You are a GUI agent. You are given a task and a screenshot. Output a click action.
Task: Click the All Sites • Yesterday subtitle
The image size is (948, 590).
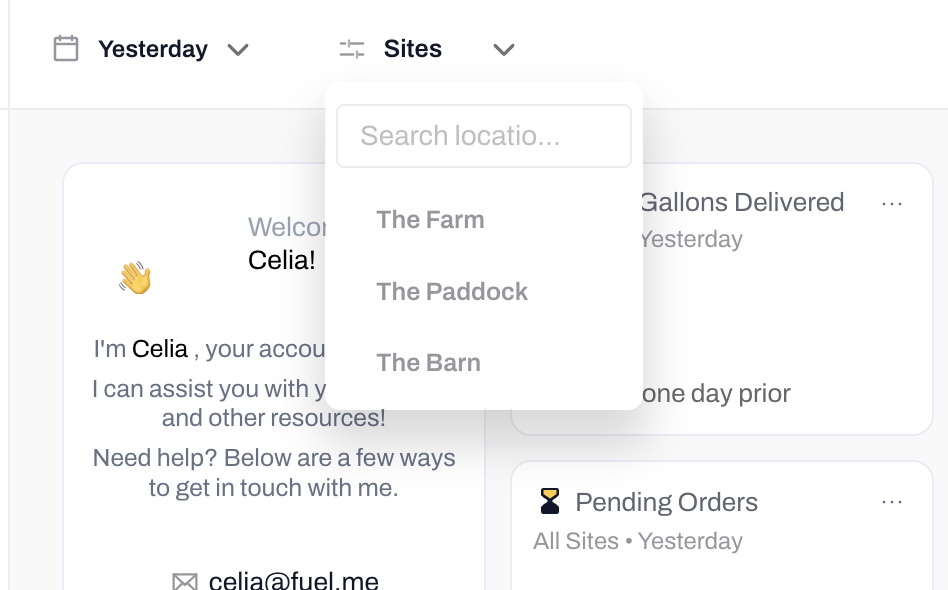[x=637, y=541]
